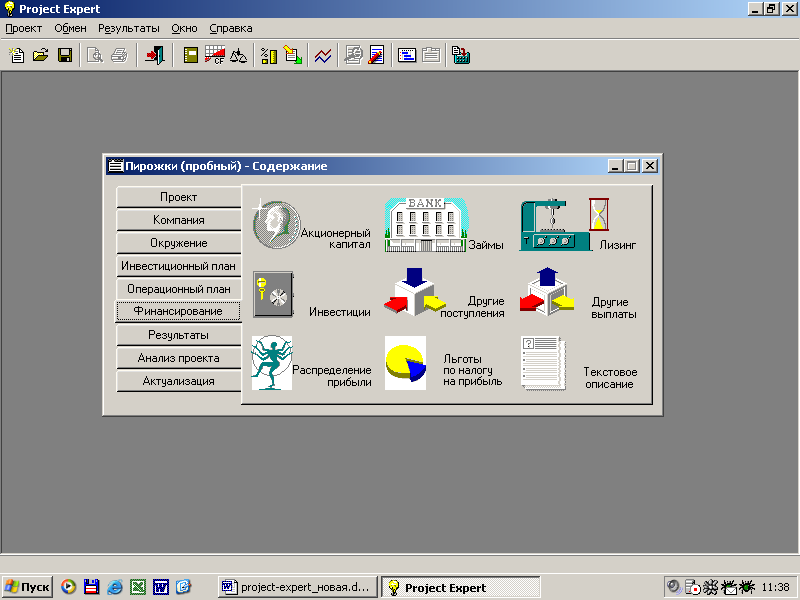The image size is (800, 600).
Task: Launch Word from the quick launch bar
Action: (x=161, y=587)
